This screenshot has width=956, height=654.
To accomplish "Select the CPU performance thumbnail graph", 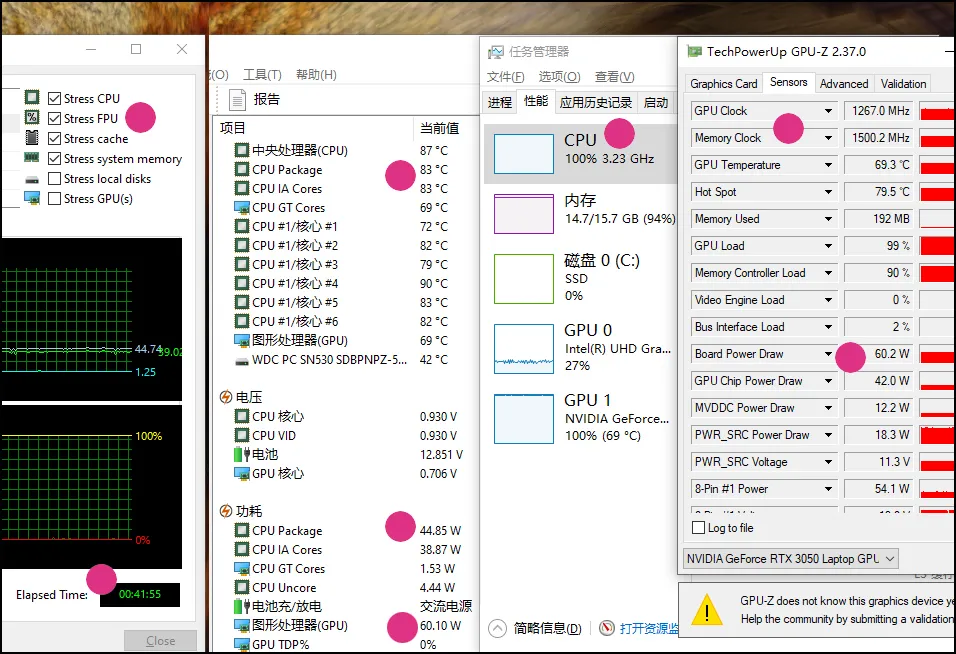I will (524, 154).
